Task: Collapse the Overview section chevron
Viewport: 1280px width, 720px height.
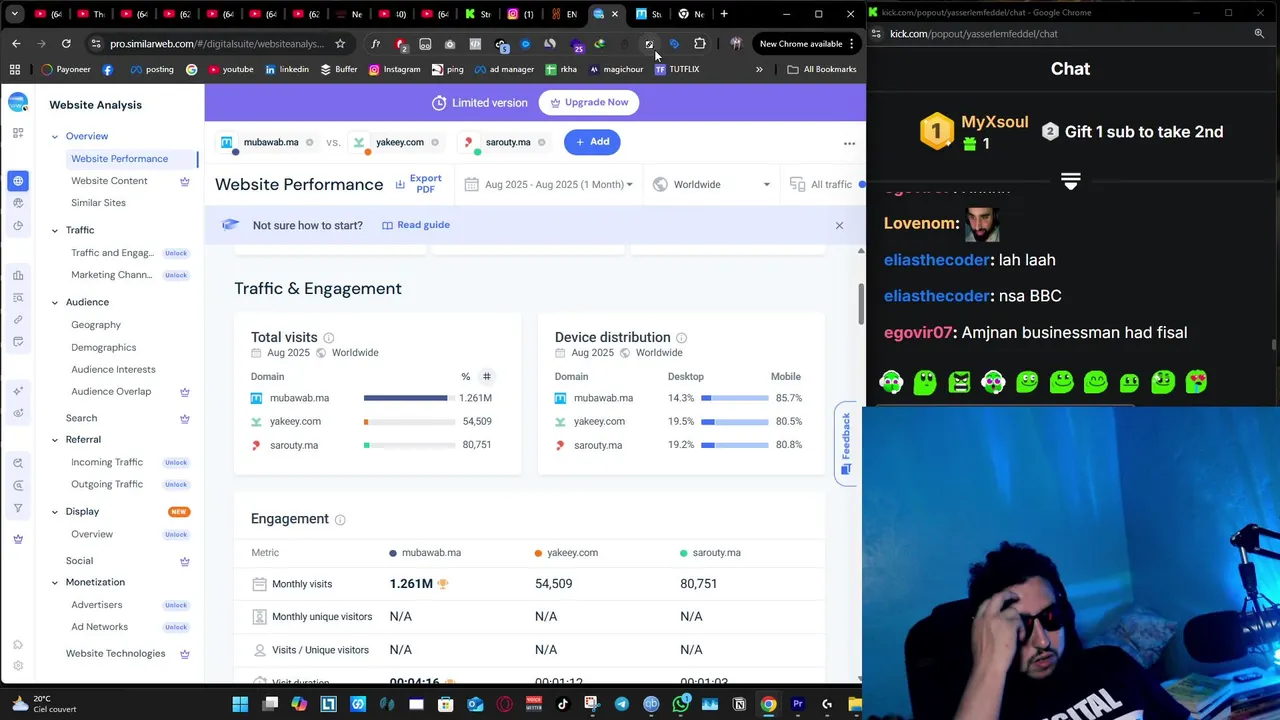Action: [55, 137]
